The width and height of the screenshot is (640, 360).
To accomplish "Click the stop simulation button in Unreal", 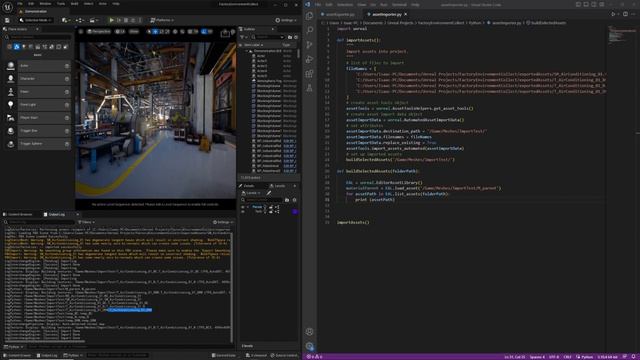I will tap(126, 20).
